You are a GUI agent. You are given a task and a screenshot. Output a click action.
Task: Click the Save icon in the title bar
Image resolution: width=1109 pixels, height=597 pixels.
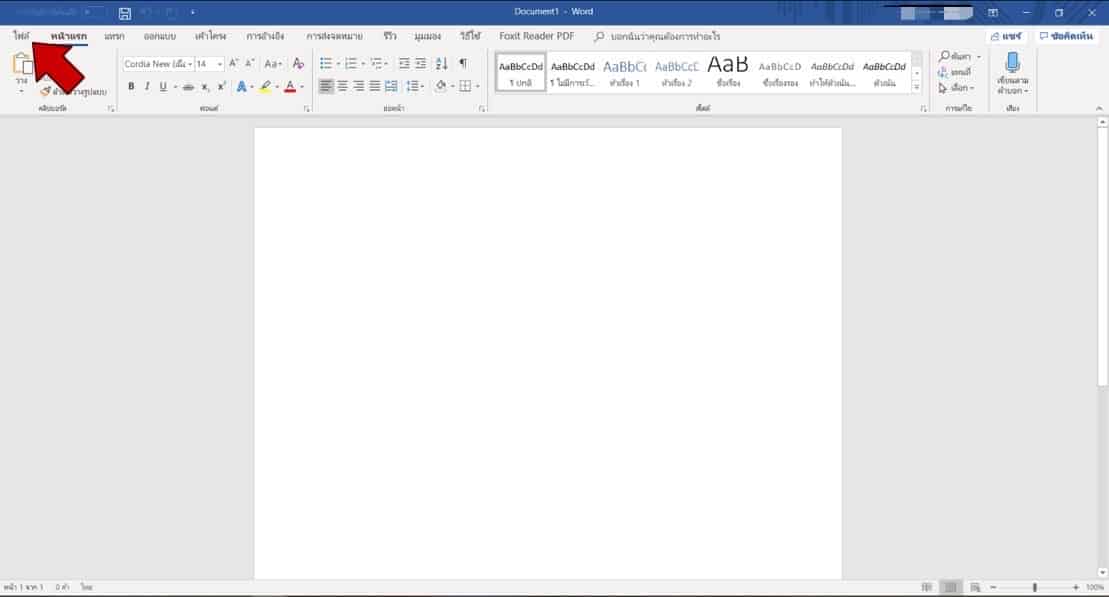tap(124, 13)
